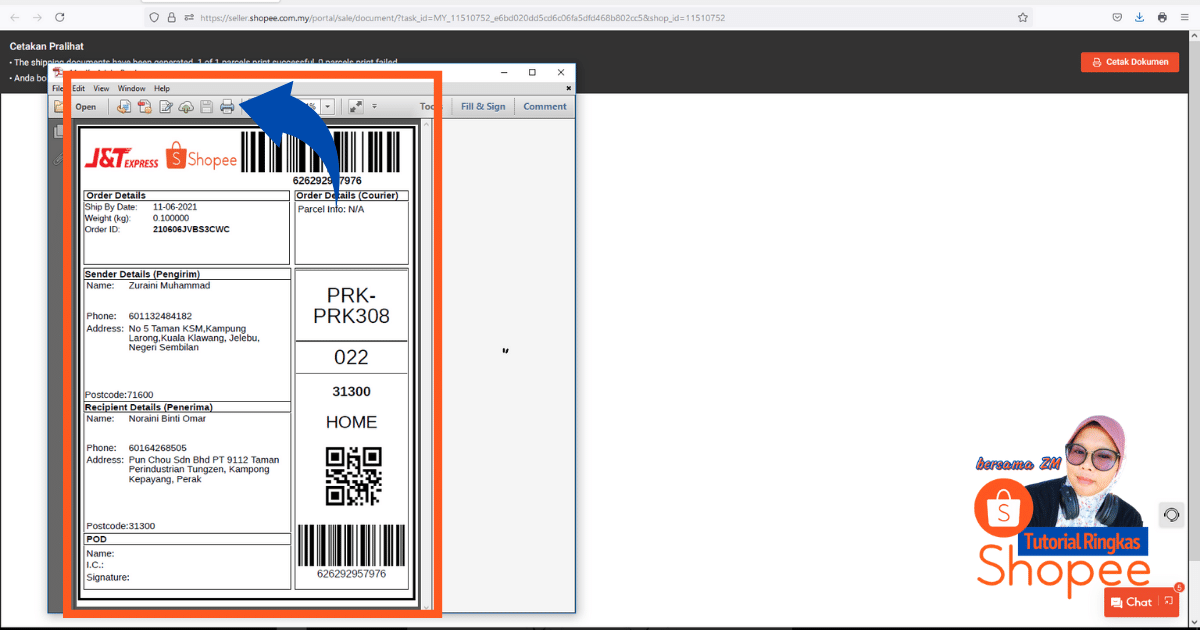This screenshot has height=630, width=1200.
Task: Click the QR code on shipping label
Action: click(354, 477)
